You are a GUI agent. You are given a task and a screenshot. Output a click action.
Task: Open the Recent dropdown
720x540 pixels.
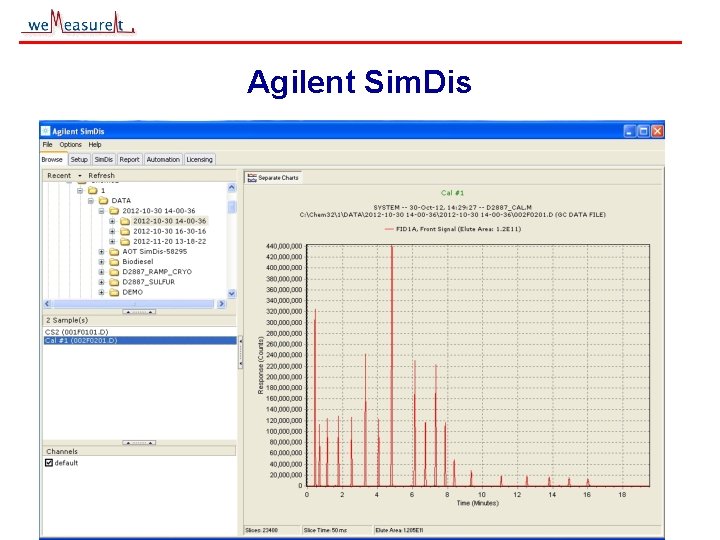(x=64, y=175)
